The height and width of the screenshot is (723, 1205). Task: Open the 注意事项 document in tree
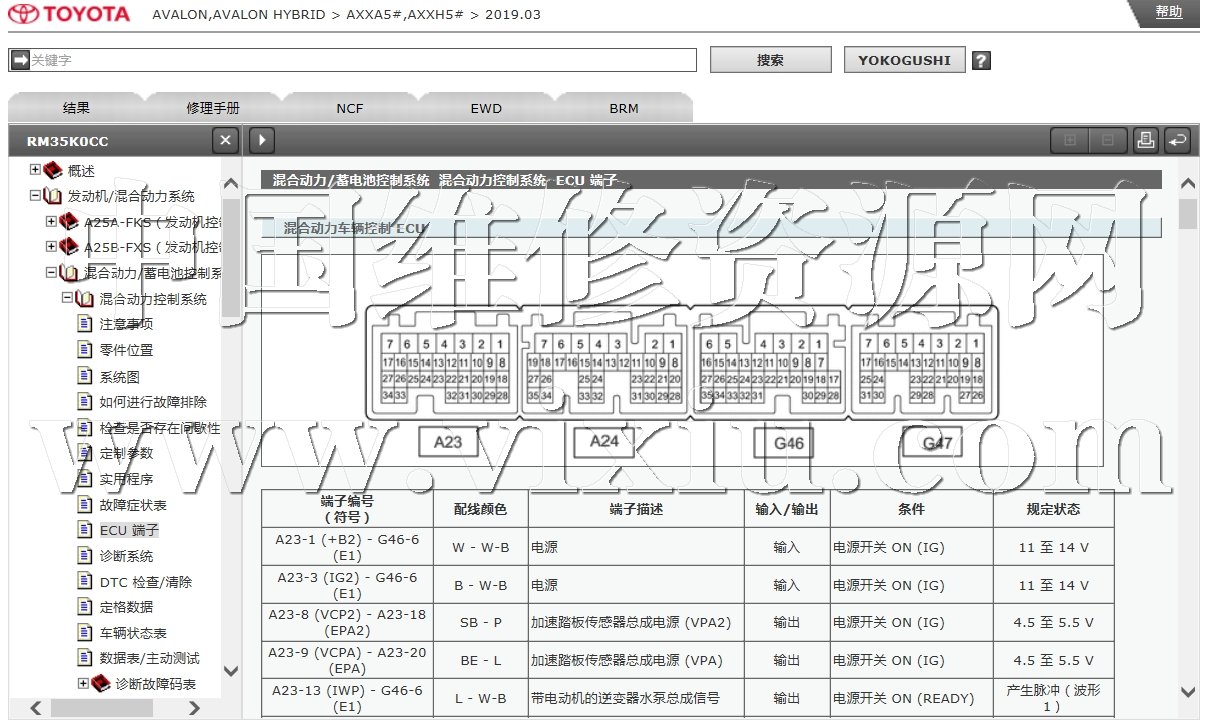[x=126, y=324]
